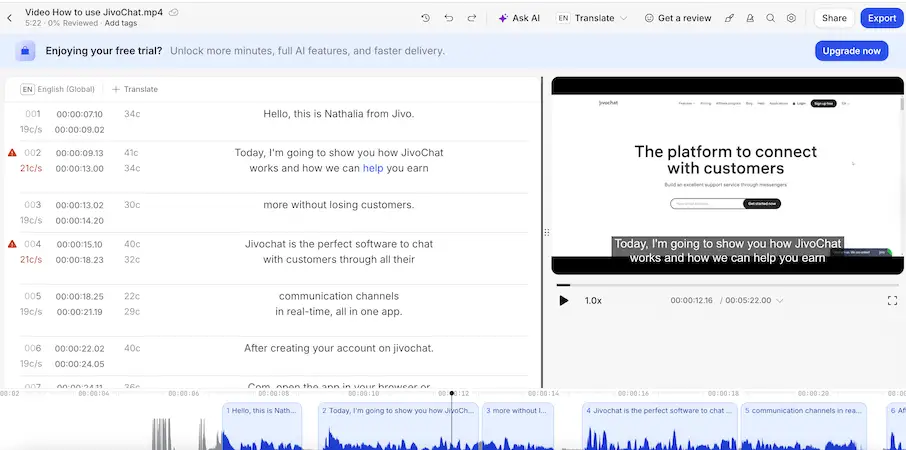Open version history clock icon
906x450 pixels.
pyautogui.click(x=425, y=18)
